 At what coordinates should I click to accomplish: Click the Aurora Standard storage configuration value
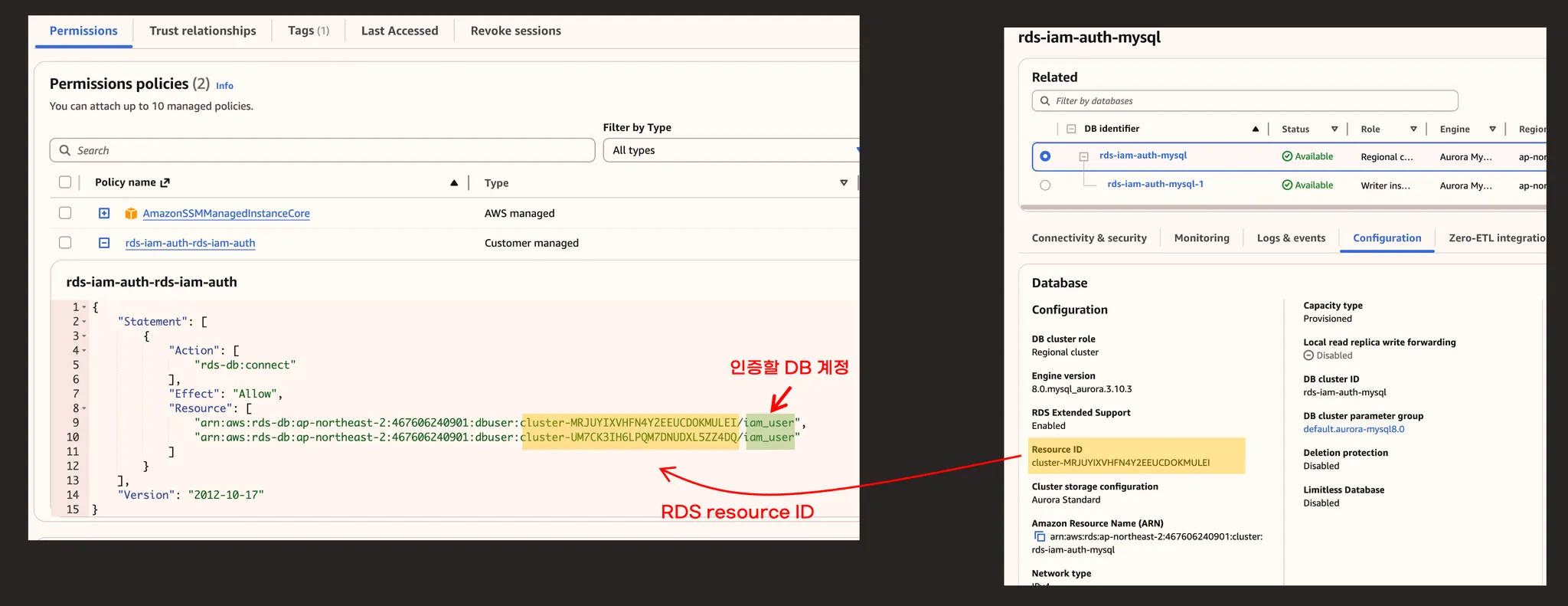click(x=1066, y=500)
